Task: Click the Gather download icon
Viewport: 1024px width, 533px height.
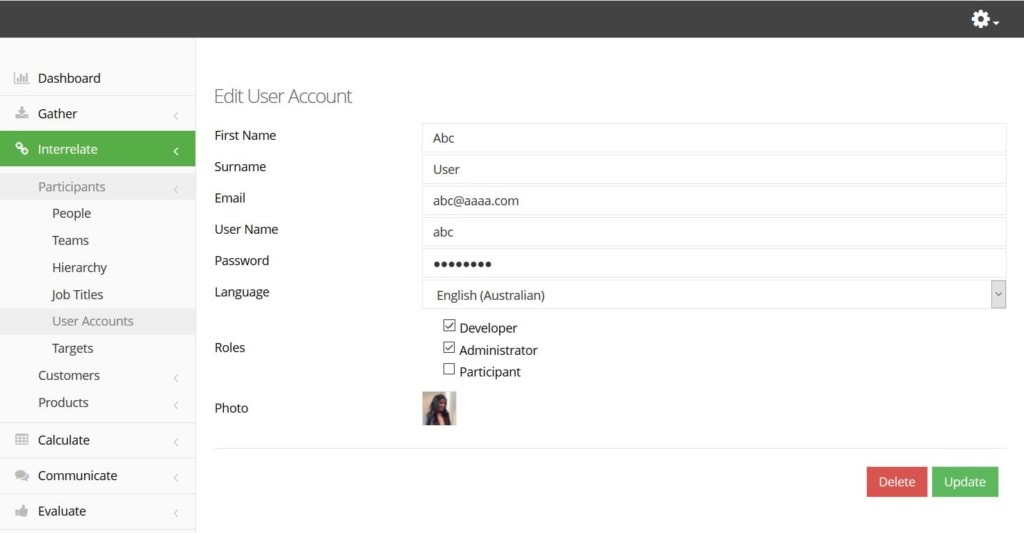Action: tap(22, 112)
